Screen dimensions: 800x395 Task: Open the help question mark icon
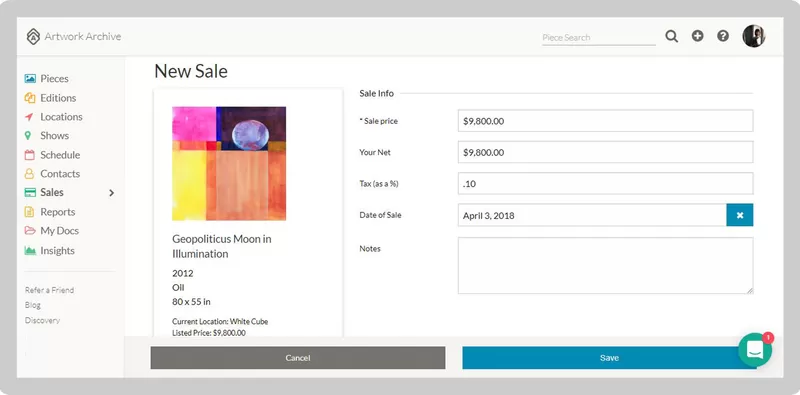pos(723,36)
